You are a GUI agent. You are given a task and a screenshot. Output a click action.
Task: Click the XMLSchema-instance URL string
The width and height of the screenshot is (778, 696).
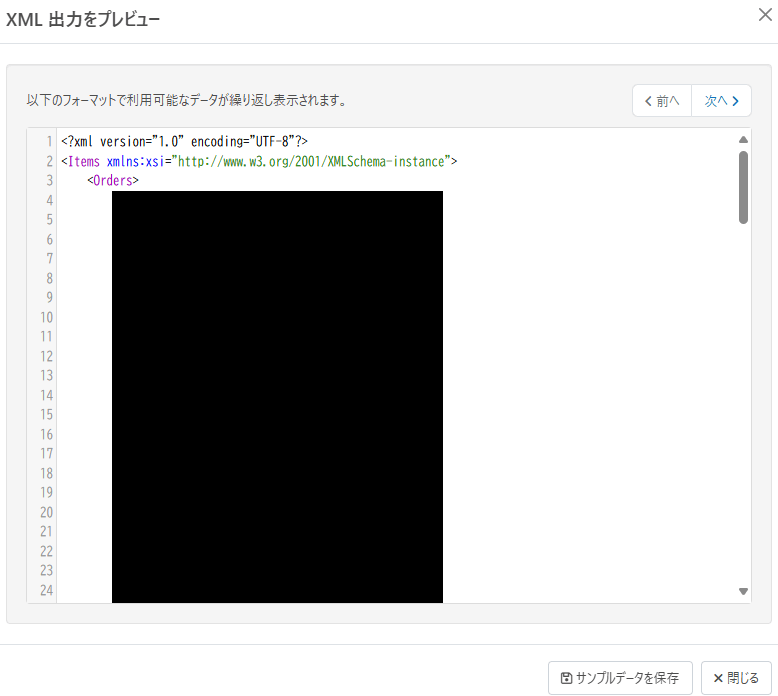point(311,162)
